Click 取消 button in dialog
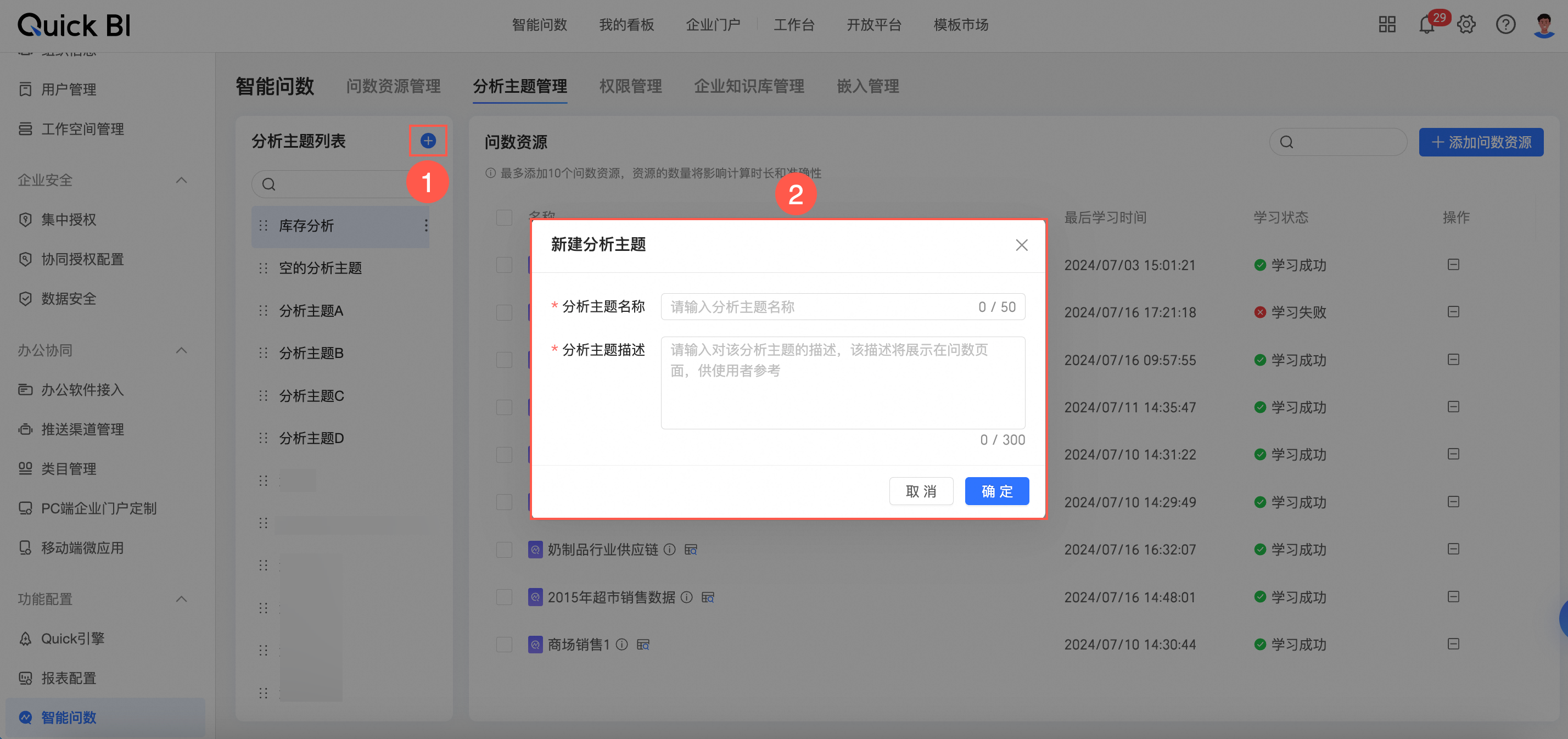 921,491
